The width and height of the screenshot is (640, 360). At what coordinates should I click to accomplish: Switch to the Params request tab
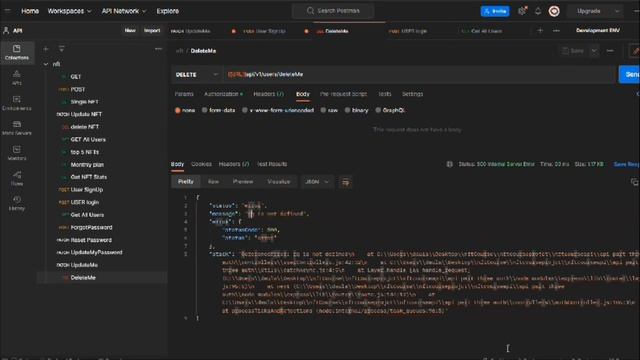click(x=184, y=94)
